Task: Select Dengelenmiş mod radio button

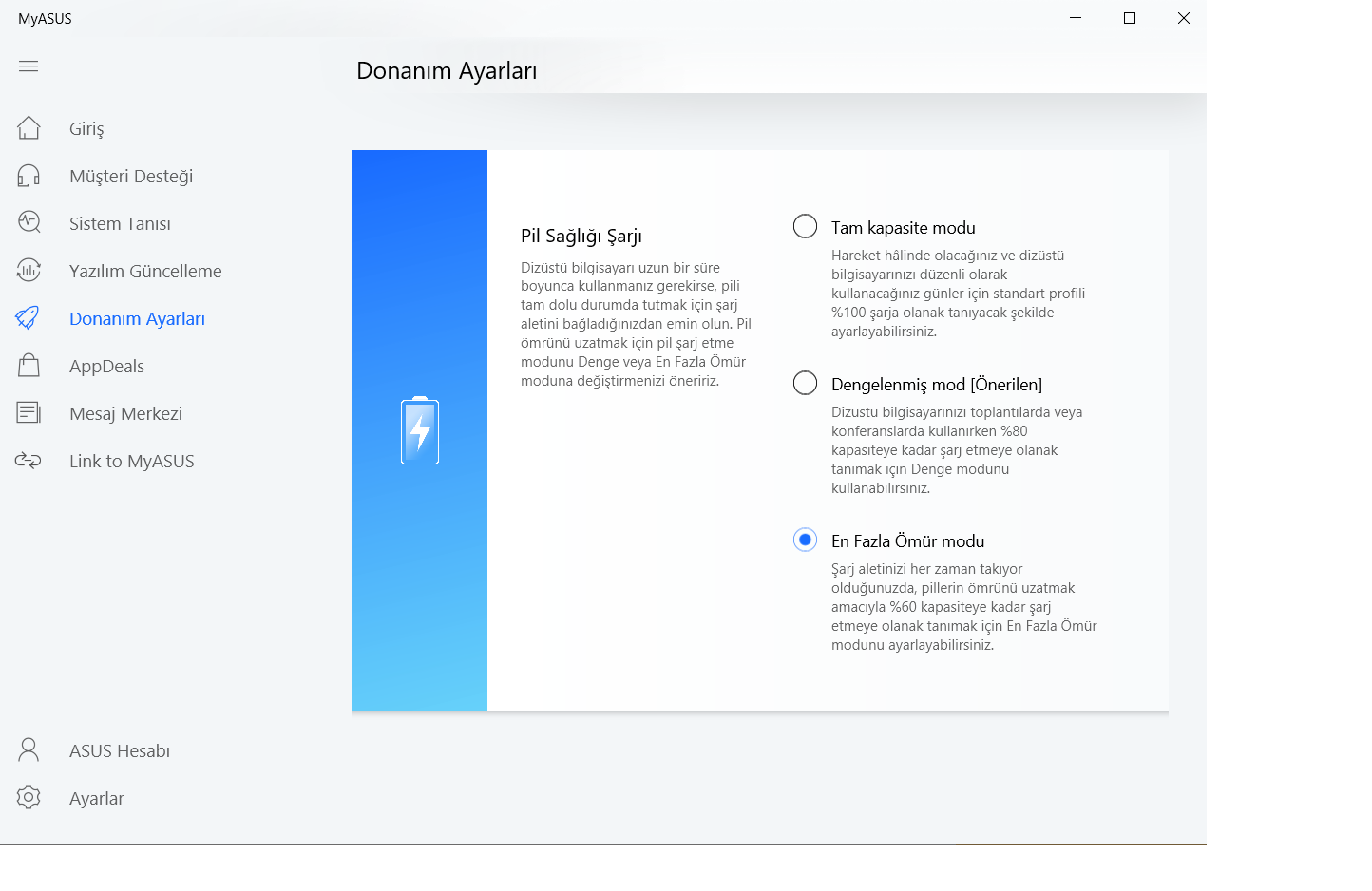Action: coord(805,383)
